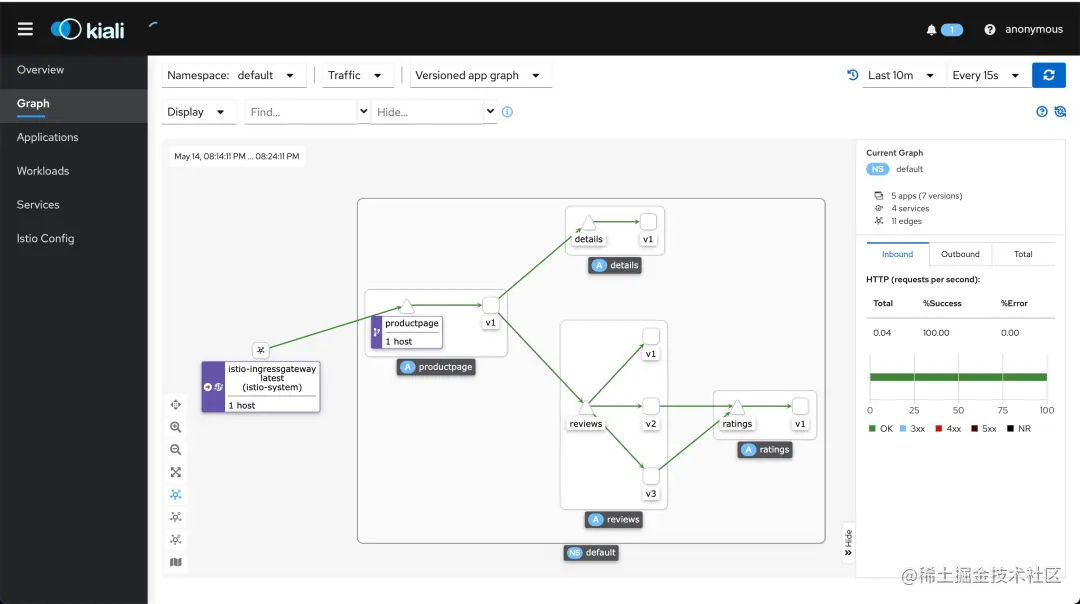Click the anonymous user label

pos(1034,29)
